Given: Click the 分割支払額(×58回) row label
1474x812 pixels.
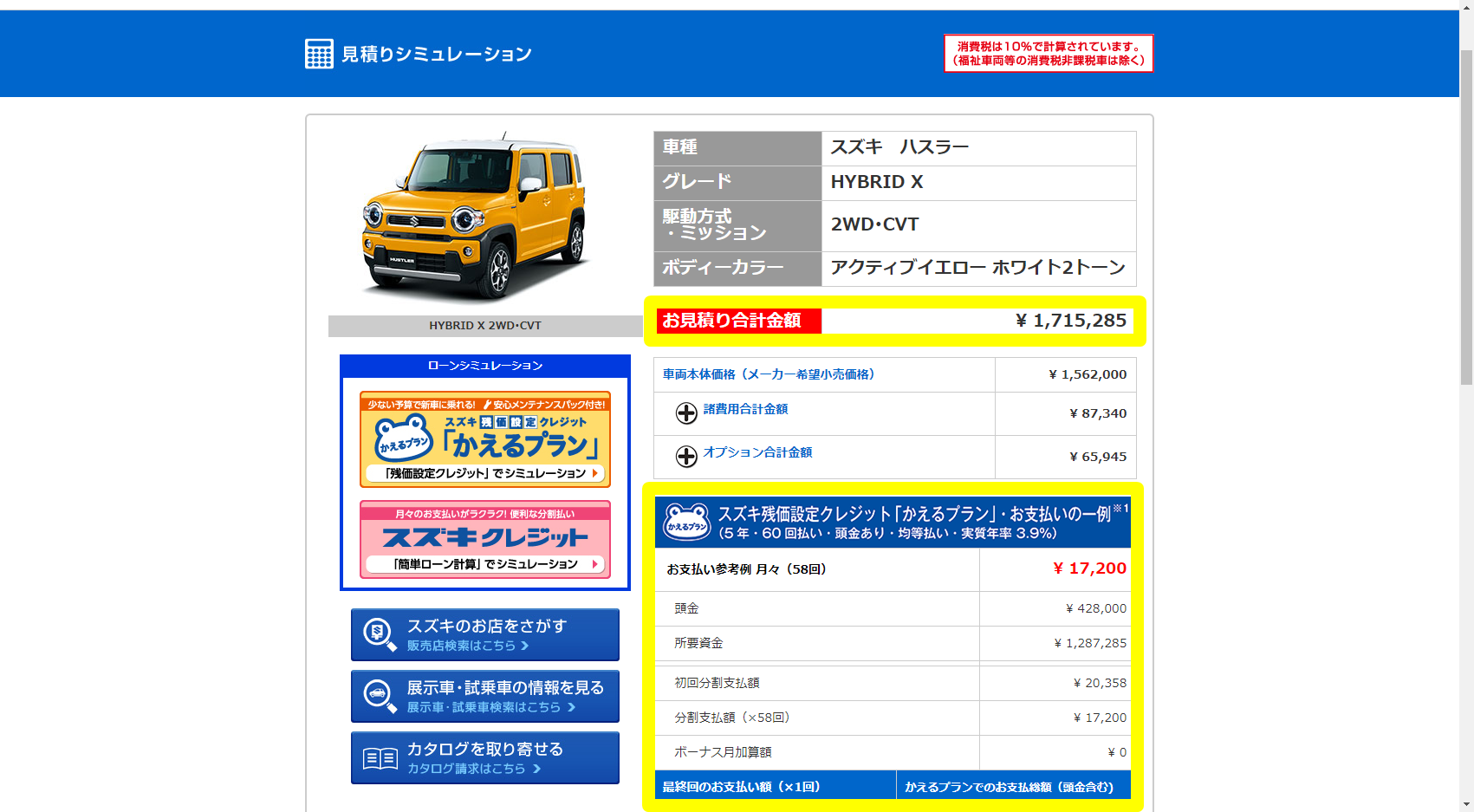Looking at the screenshot, I should (734, 718).
